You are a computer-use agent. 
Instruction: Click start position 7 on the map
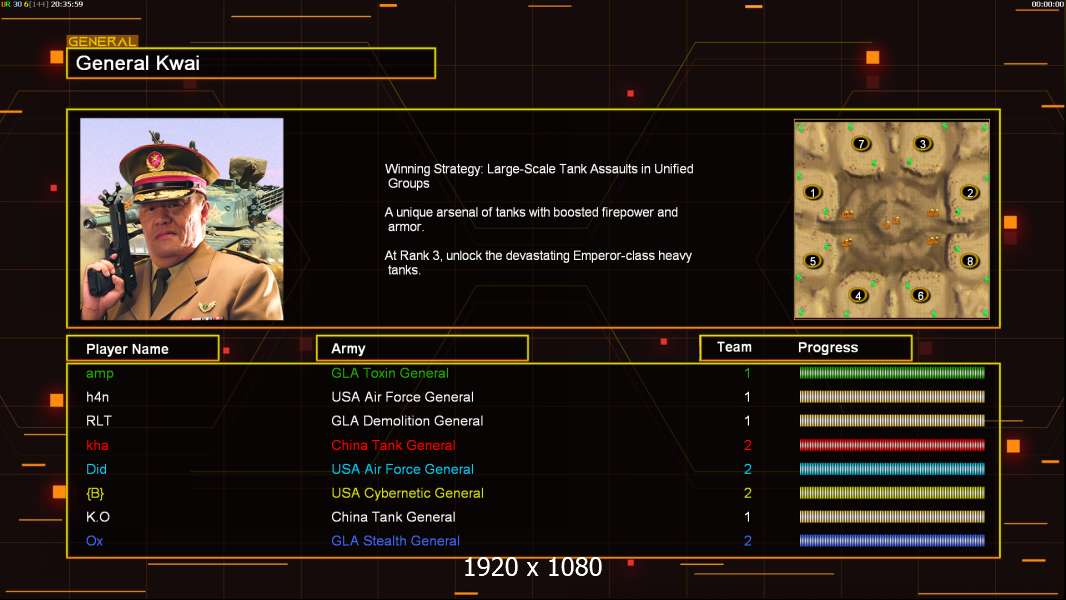pos(861,143)
